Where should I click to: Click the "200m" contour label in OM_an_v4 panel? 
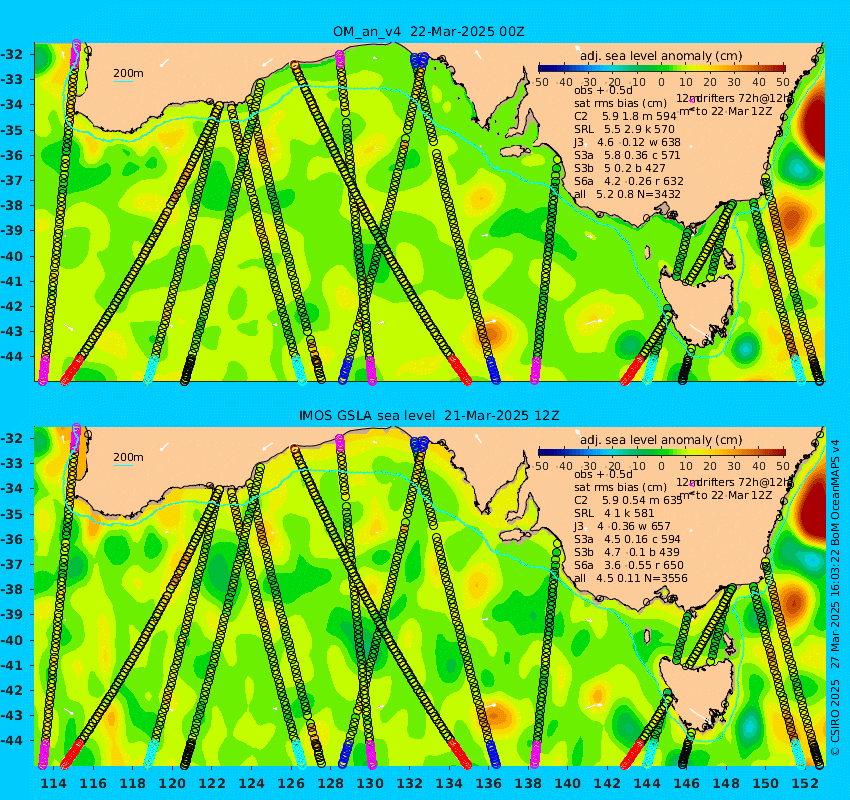coord(128,73)
